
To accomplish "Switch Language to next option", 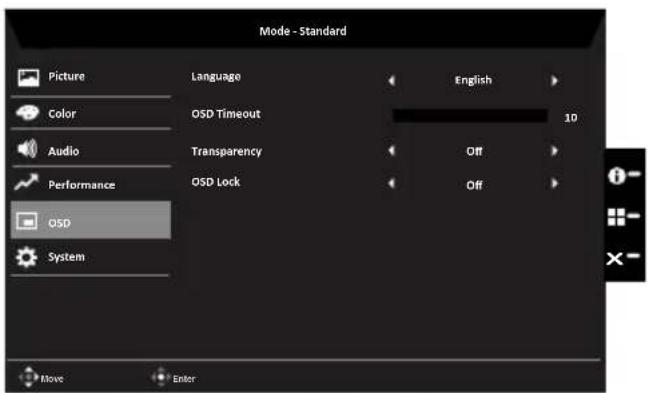I will pyautogui.click(x=554, y=80).
